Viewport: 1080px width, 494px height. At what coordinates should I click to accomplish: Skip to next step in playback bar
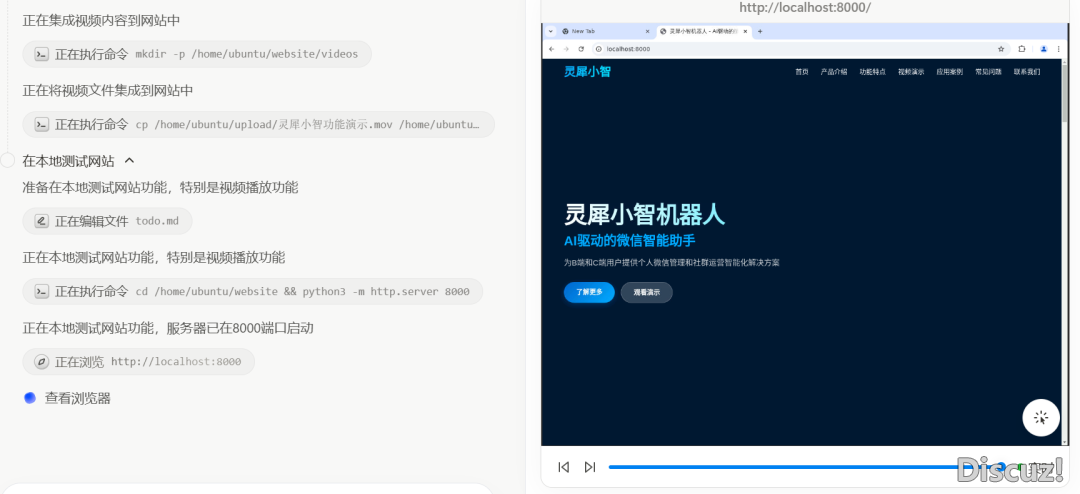point(589,467)
